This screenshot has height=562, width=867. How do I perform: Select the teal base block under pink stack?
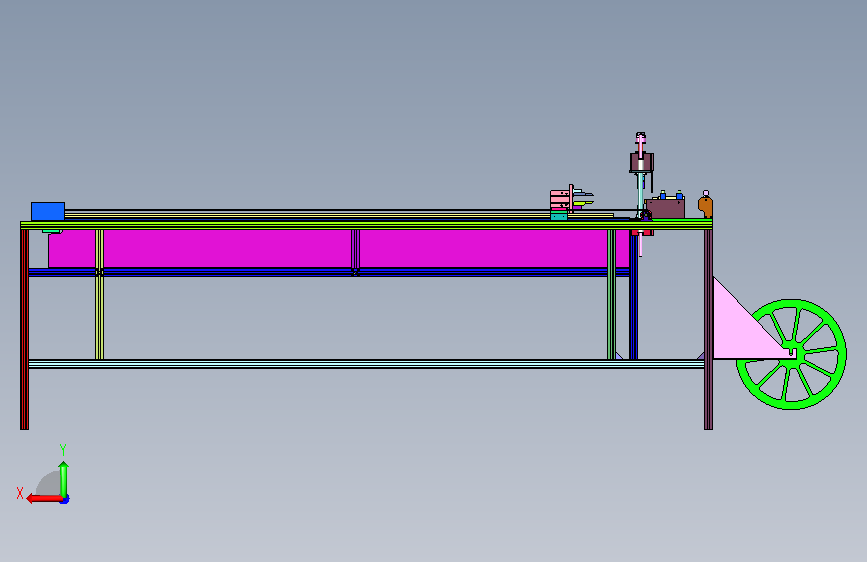(559, 216)
